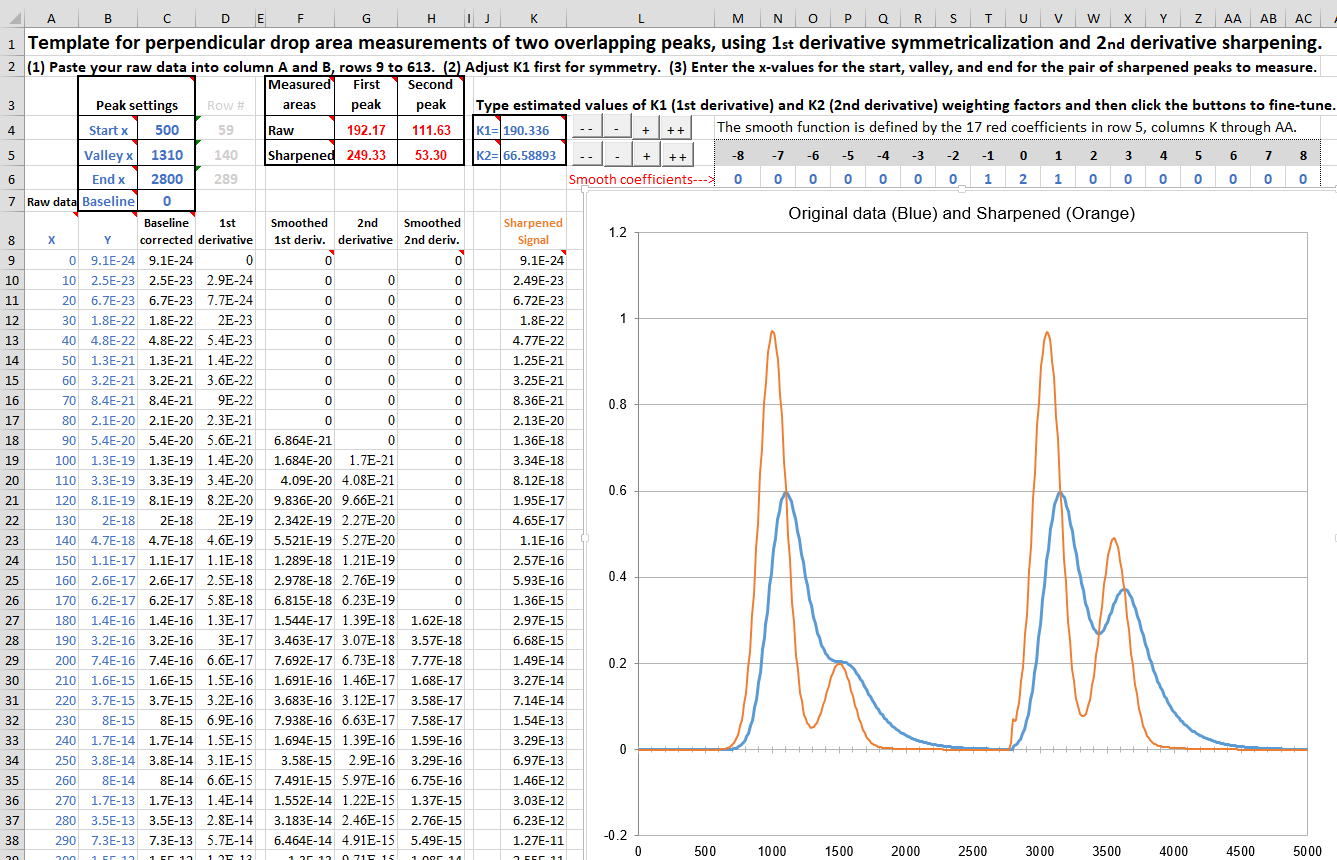Select column K by its header
The height and width of the screenshot is (860, 1337).
(x=533, y=18)
